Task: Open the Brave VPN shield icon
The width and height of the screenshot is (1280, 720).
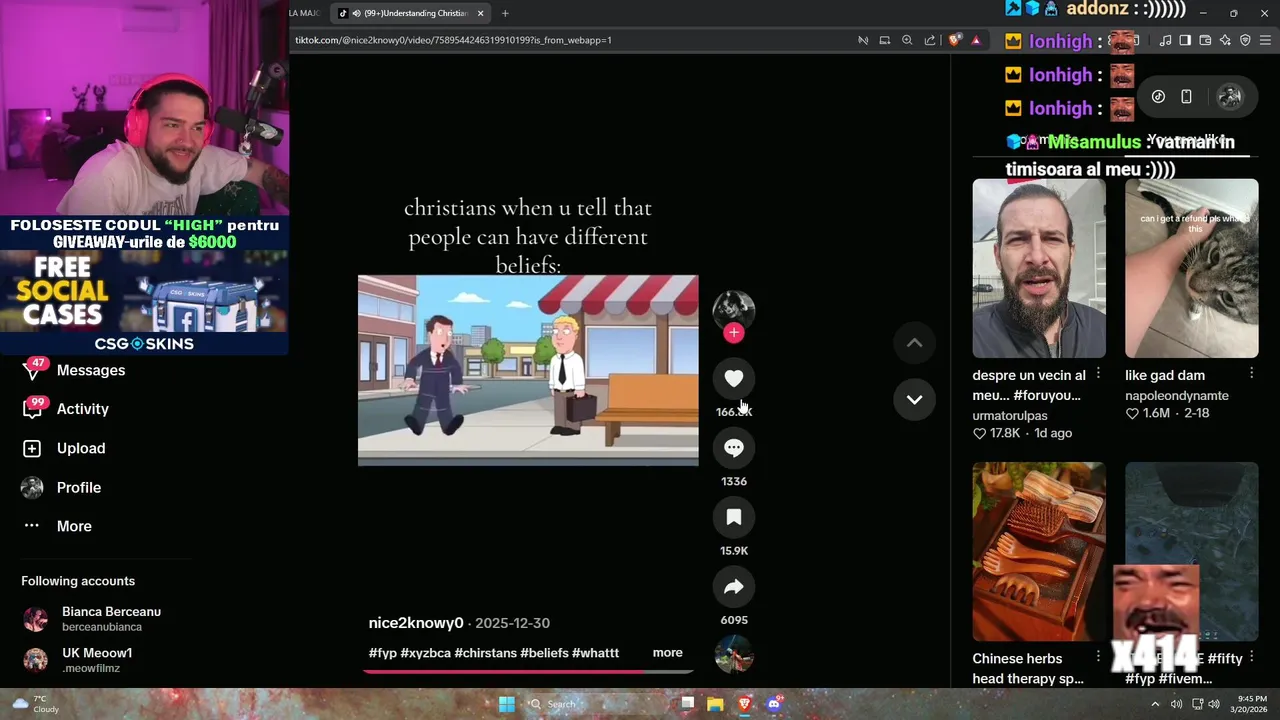Action: point(1245,40)
